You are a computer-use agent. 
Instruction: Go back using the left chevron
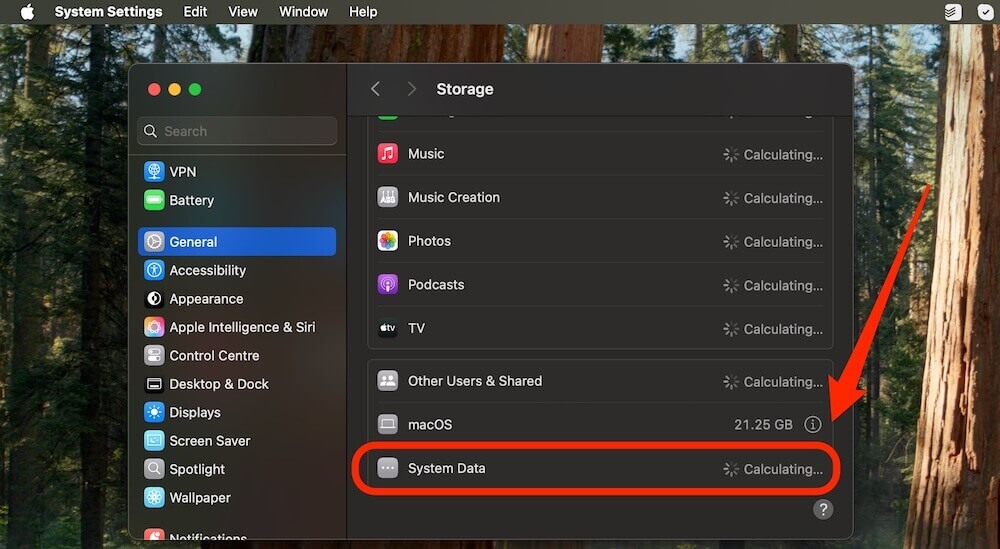click(x=376, y=89)
